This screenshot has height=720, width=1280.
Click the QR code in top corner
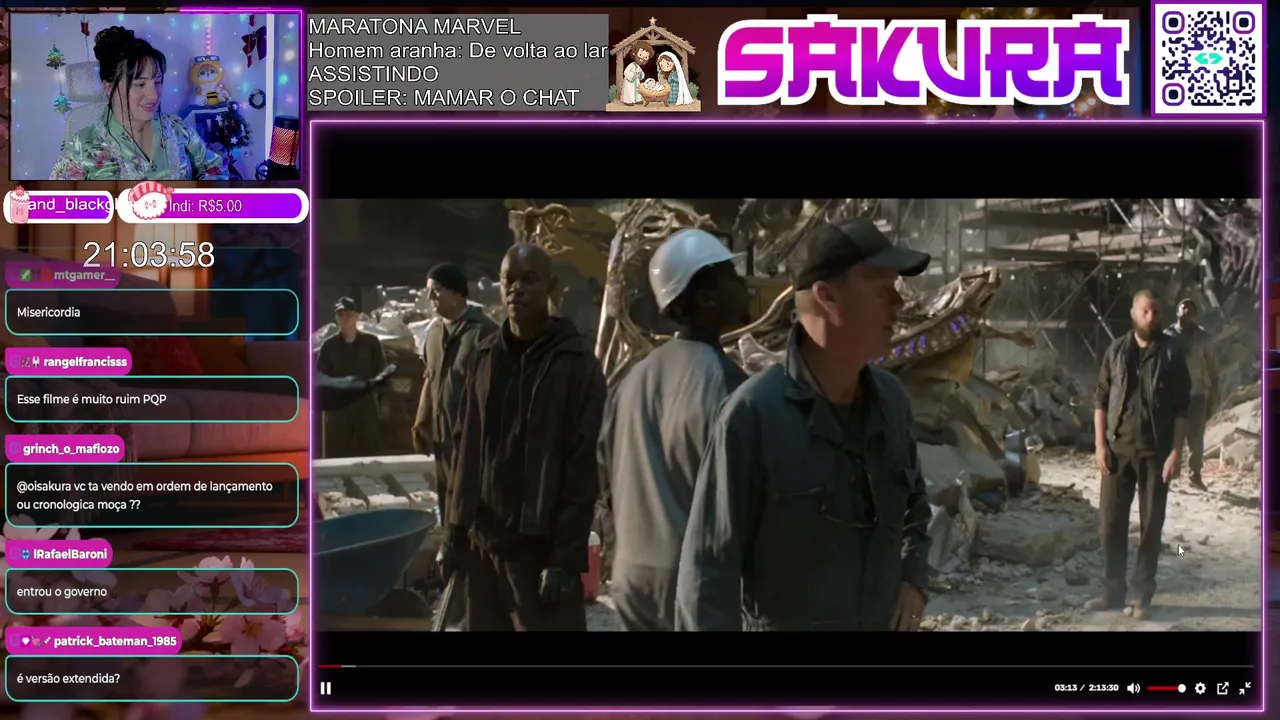(x=1208, y=58)
